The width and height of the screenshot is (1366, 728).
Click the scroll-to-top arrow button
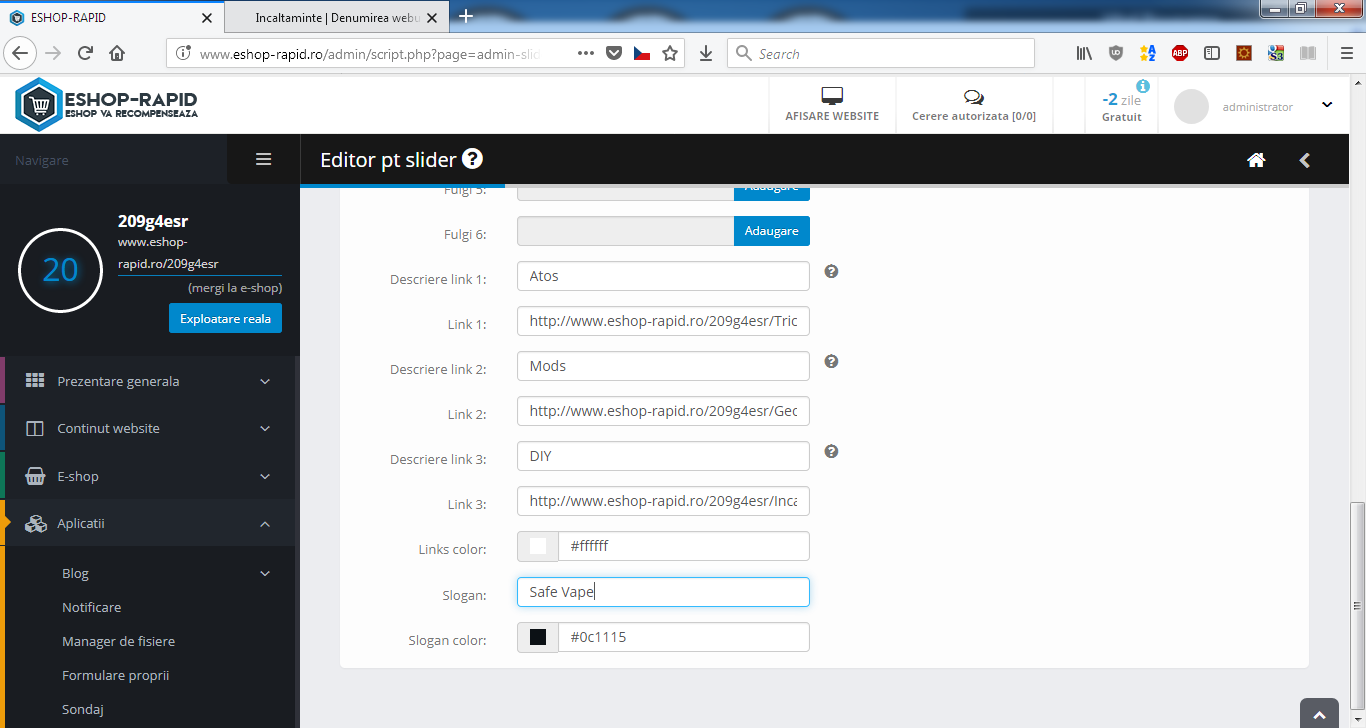pos(1319,714)
